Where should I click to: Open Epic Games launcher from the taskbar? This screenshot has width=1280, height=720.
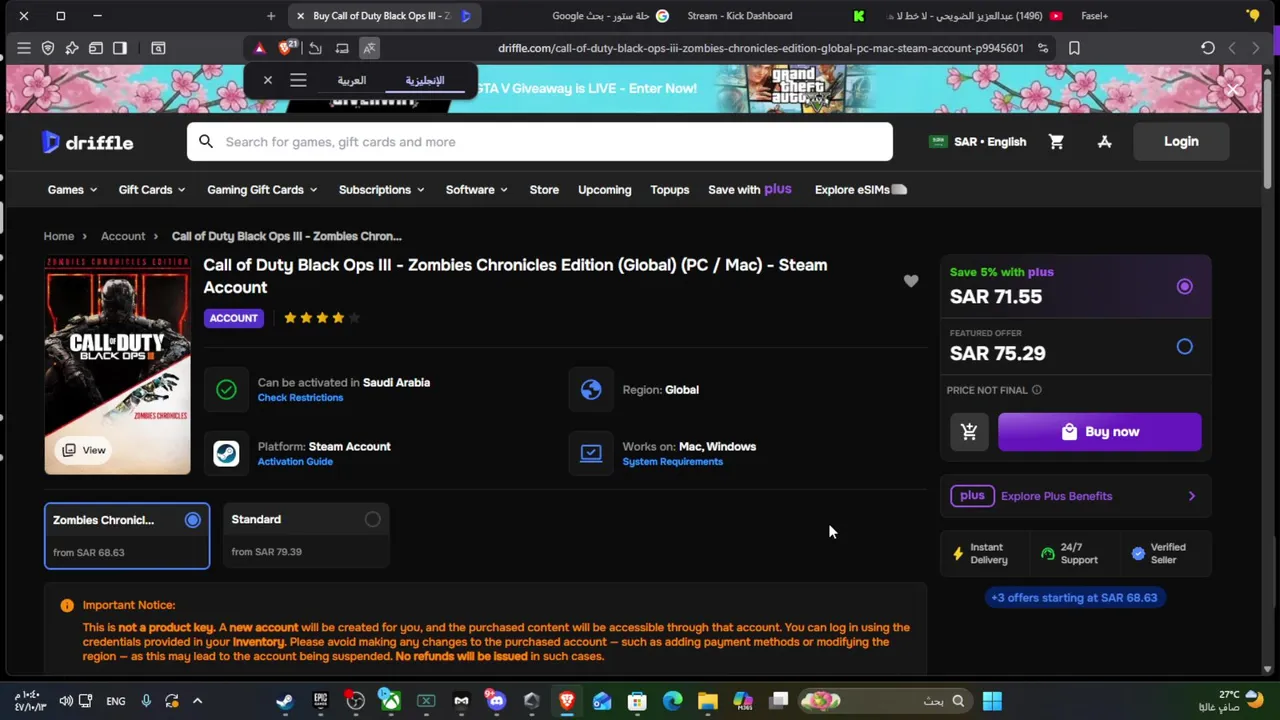coord(320,701)
